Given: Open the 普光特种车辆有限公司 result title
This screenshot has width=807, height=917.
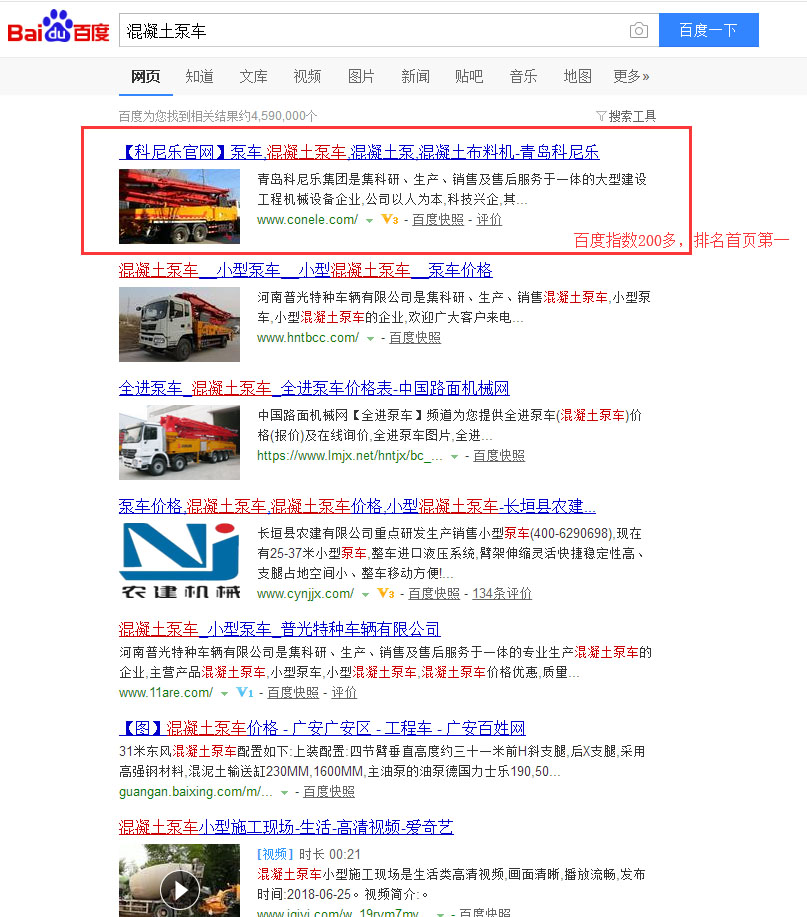Looking at the screenshot, I should pos(280,629).
